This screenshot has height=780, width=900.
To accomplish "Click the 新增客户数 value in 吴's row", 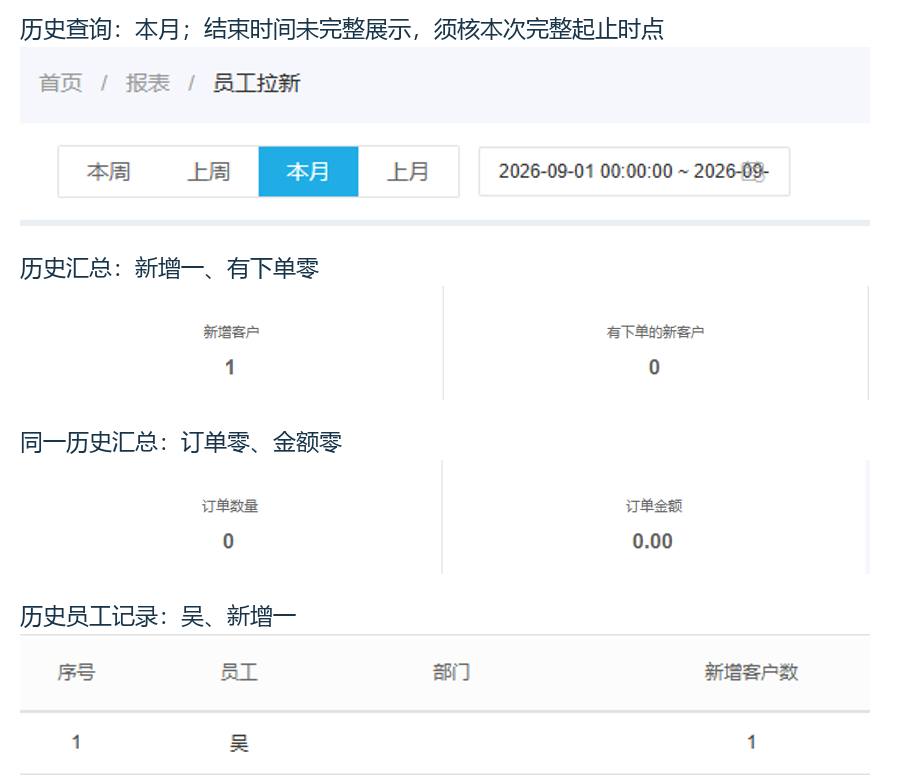I will coord(751,742).
